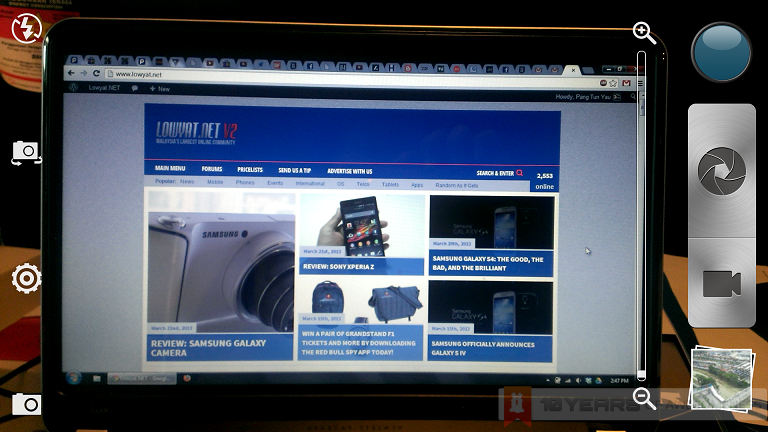The height and width of the screenshot is (432, 768).
Task: Click the volume tray icon on laptop
Action: [578, 381]
